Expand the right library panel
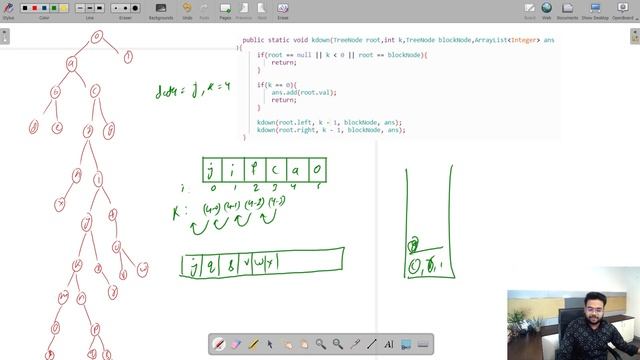The height and width of the screenshot is (360, 640). click(x=635, y=36)
